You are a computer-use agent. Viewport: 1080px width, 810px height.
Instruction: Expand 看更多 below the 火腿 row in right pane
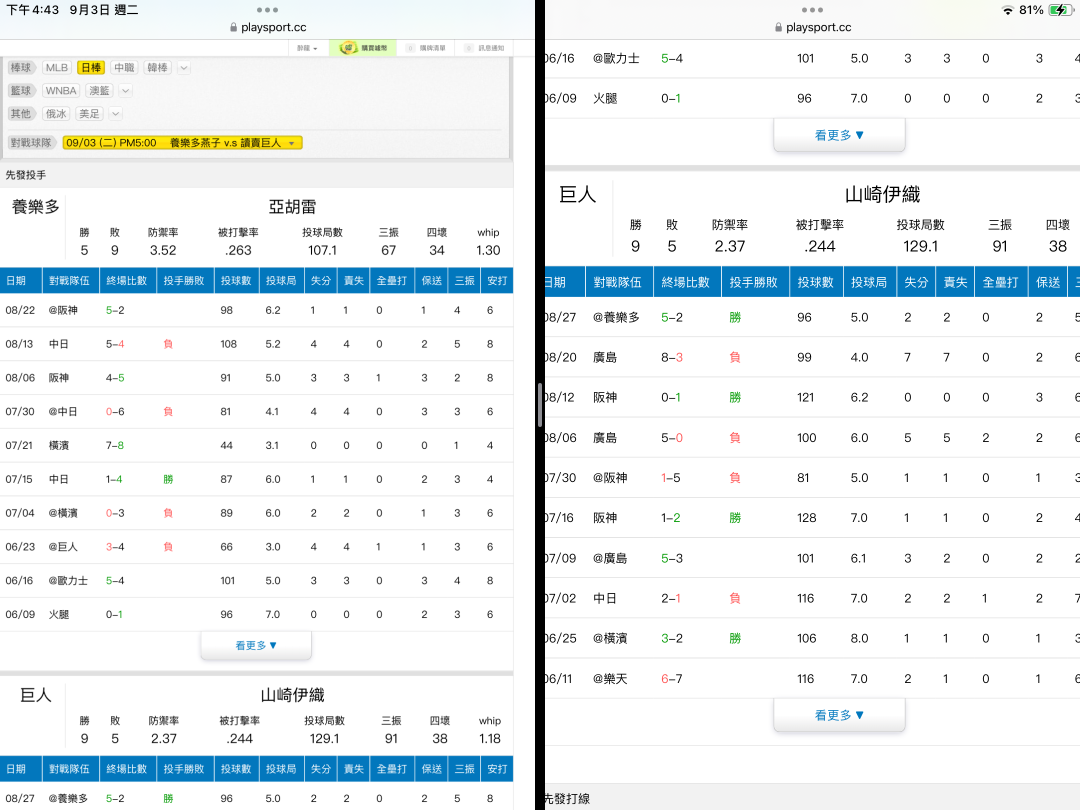coord(839,135)
